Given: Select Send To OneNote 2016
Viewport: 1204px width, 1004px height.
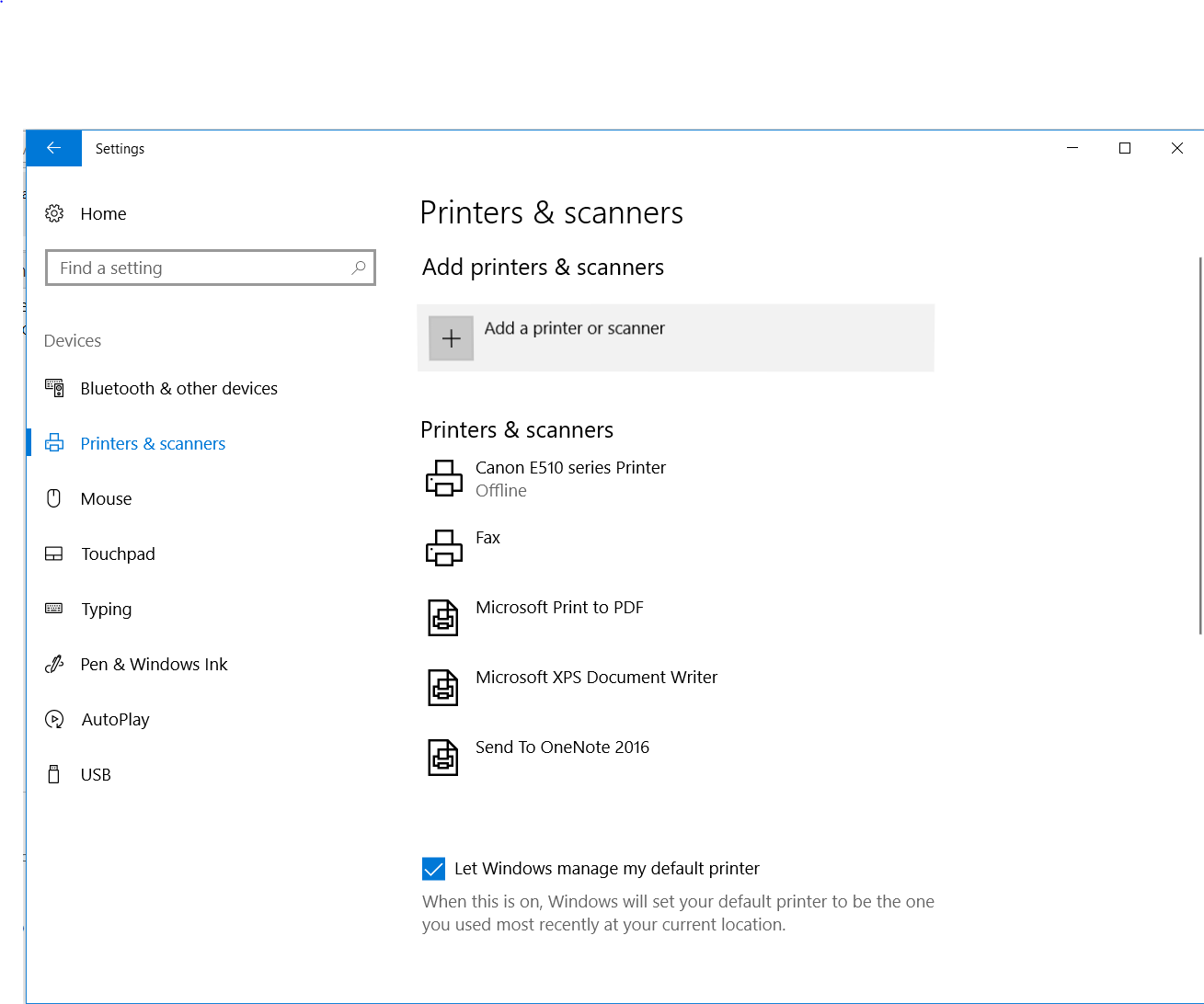Looking at the screenshot, I should [562, 747].
